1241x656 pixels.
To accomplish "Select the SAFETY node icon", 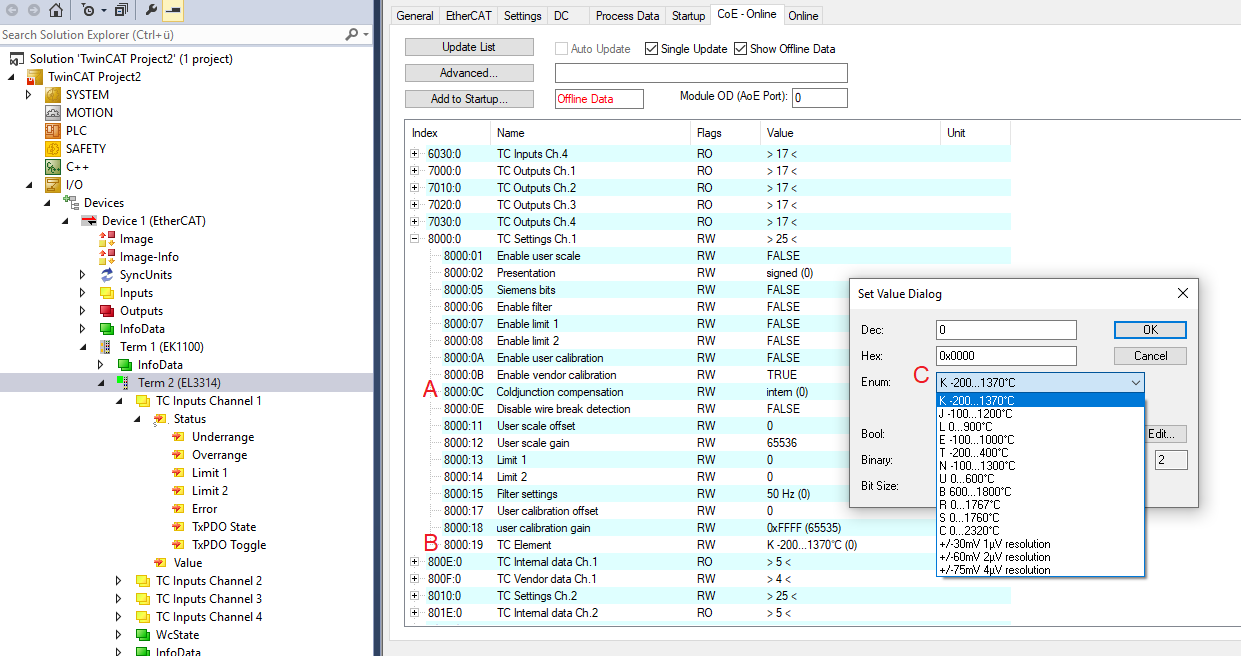I will pyautogui.click(x=53, y=149).
